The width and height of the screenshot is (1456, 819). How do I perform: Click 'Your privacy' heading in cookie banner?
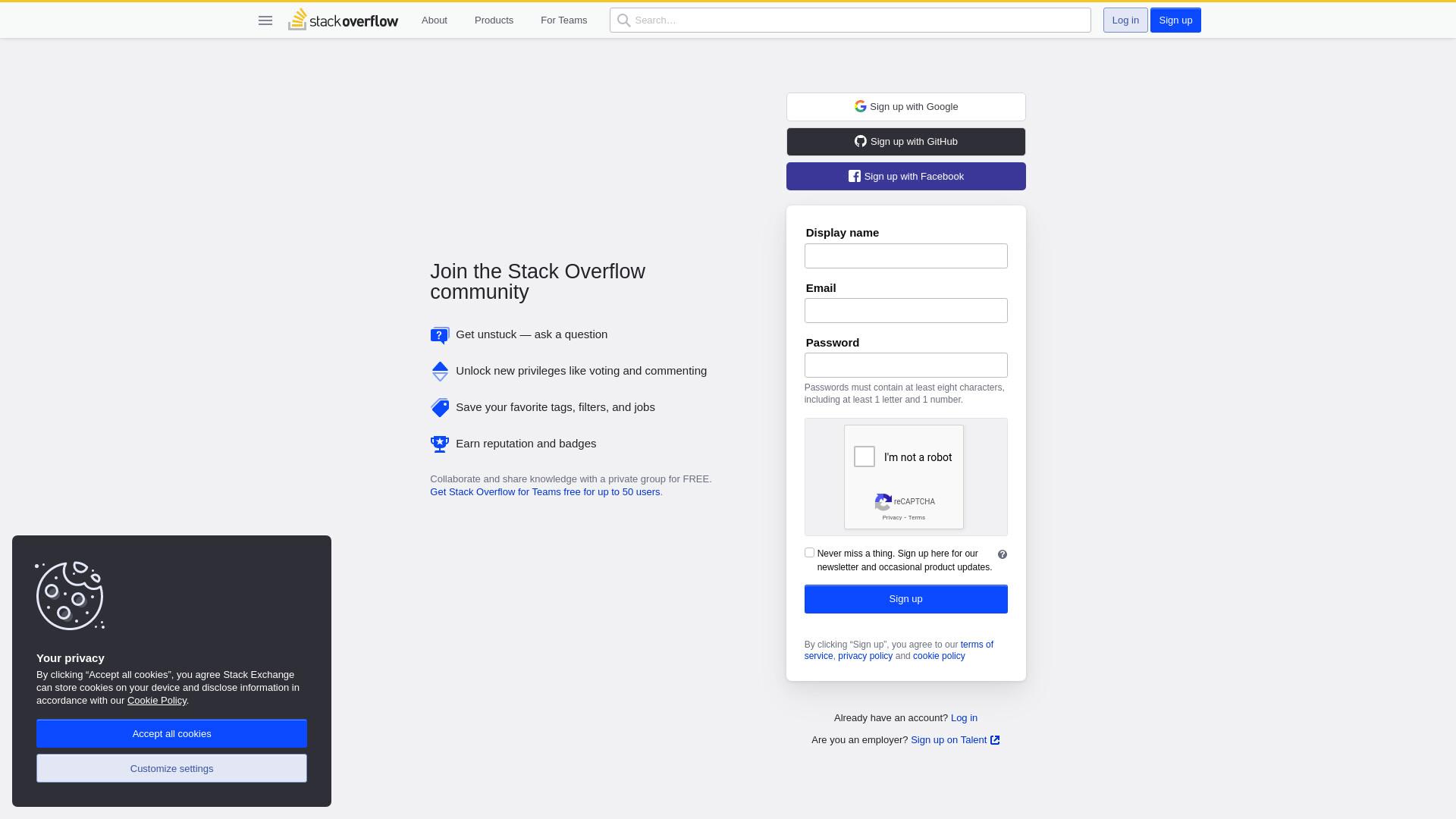pos(71,658)
